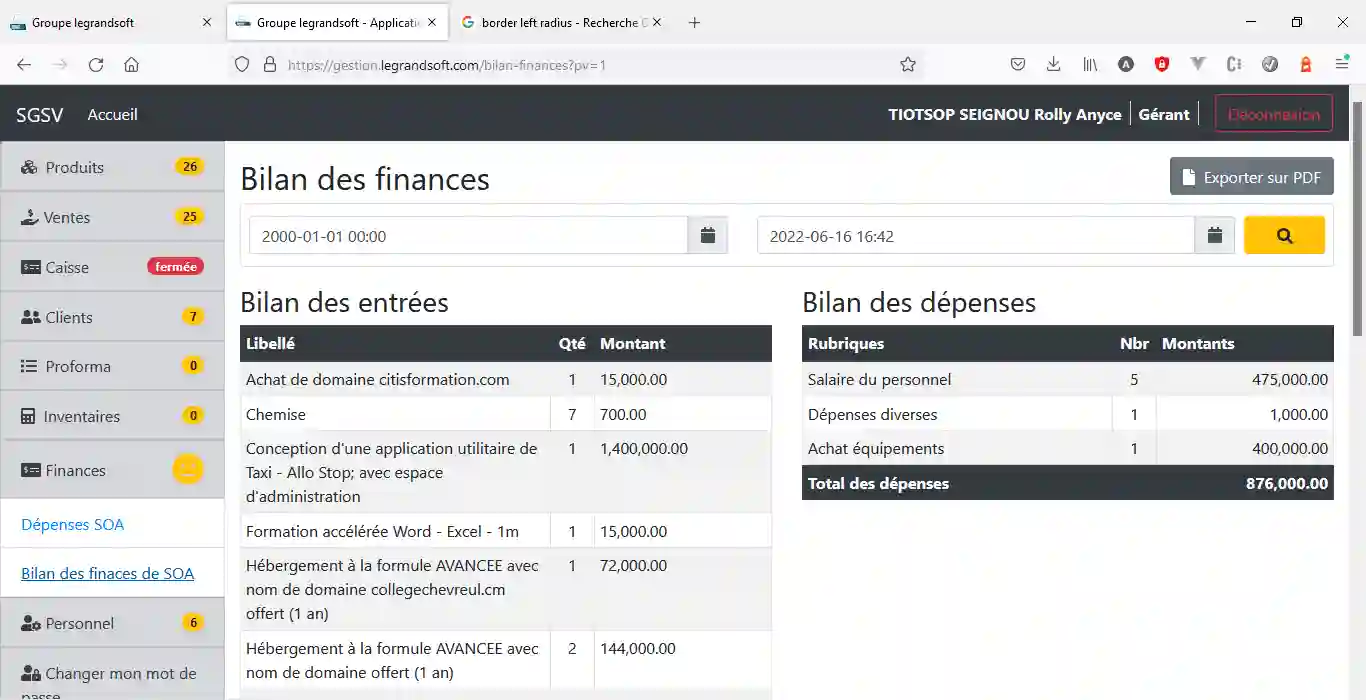
Task: Click the start date input field
Action: [x=470, y=235]
